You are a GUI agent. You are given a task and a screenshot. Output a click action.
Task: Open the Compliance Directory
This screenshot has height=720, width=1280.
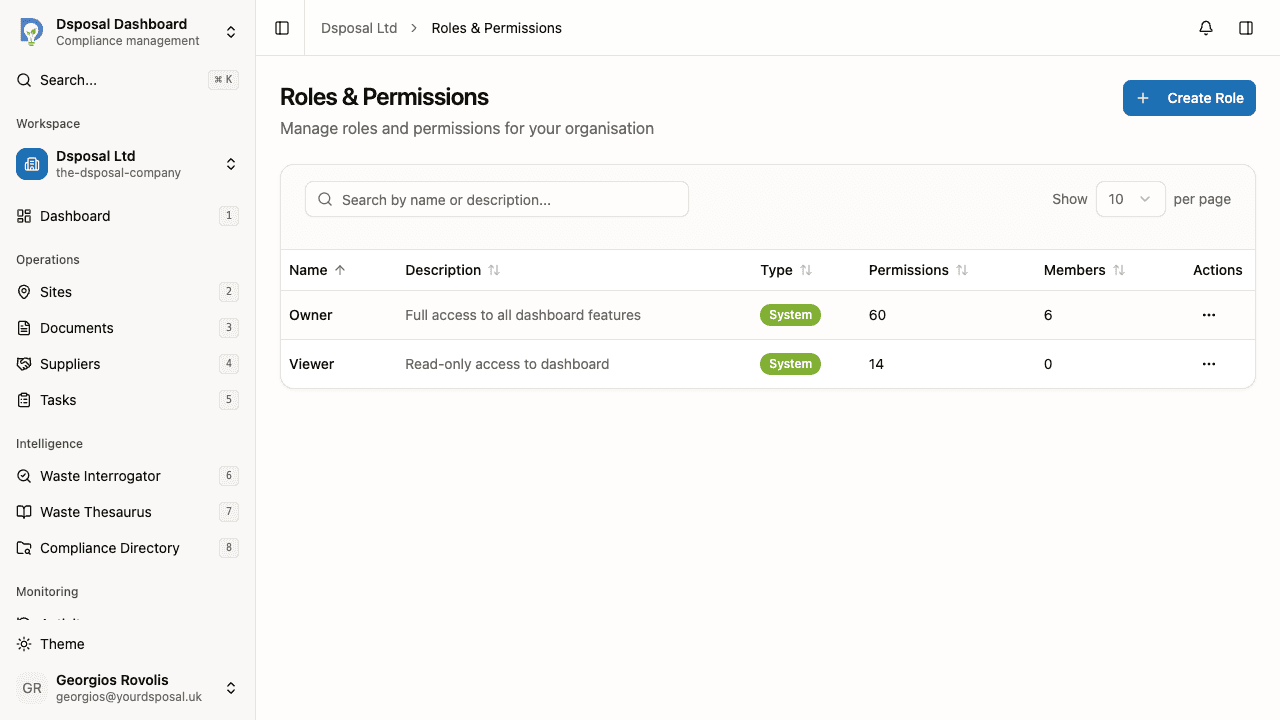(110, 548)
